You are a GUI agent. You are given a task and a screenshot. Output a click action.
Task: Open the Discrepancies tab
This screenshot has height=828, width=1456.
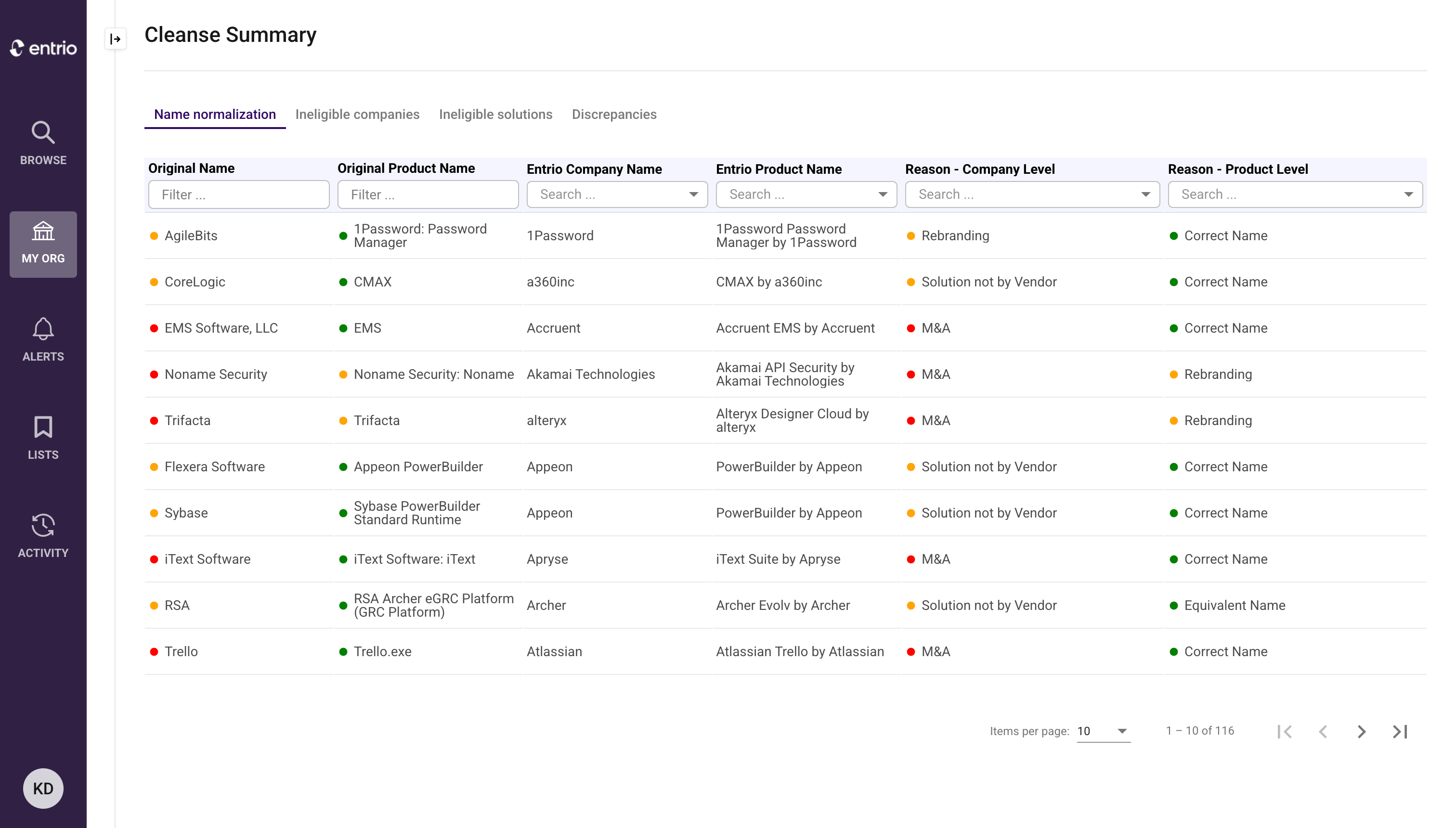click(614, 114)
